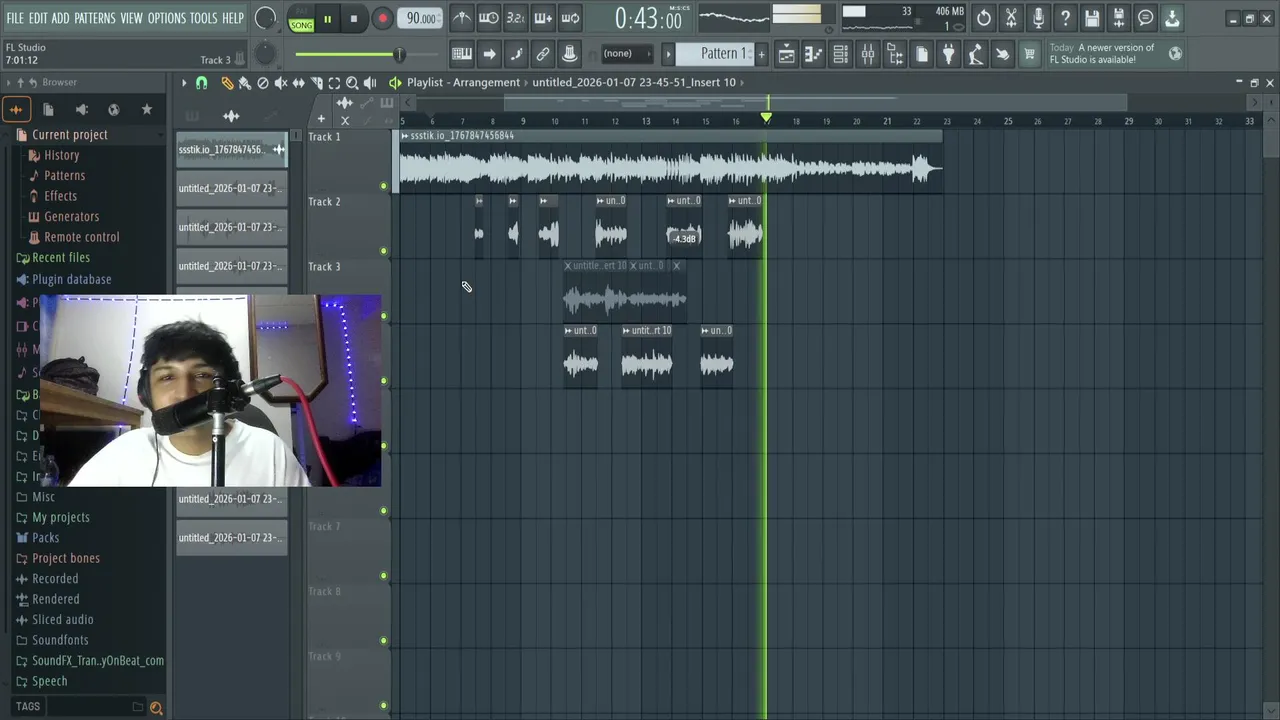The image size is (1280, 720).
Task: Open audio editor scissors icon
Action: (x=1011, y=18)
